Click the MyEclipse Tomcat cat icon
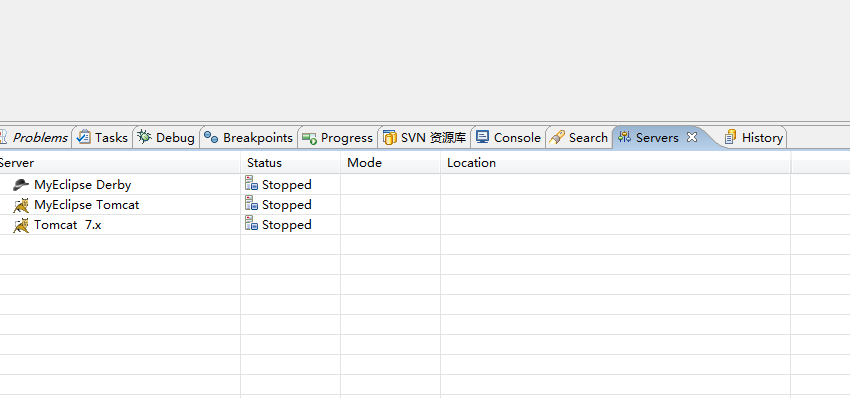 (21, 205)
